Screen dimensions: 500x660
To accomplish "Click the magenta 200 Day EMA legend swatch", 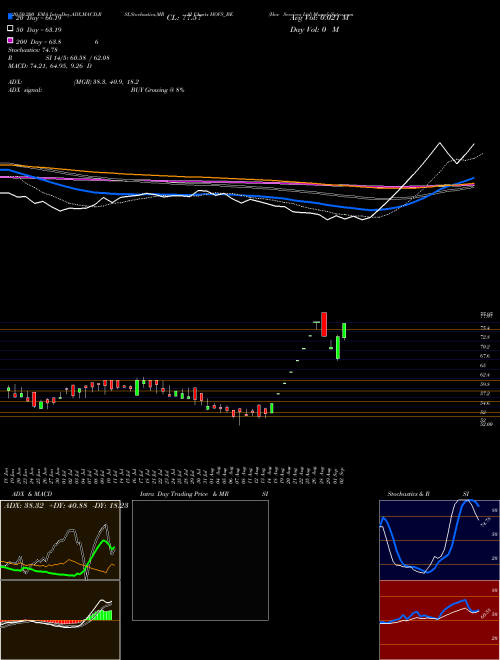I will (x=10, y=41).
